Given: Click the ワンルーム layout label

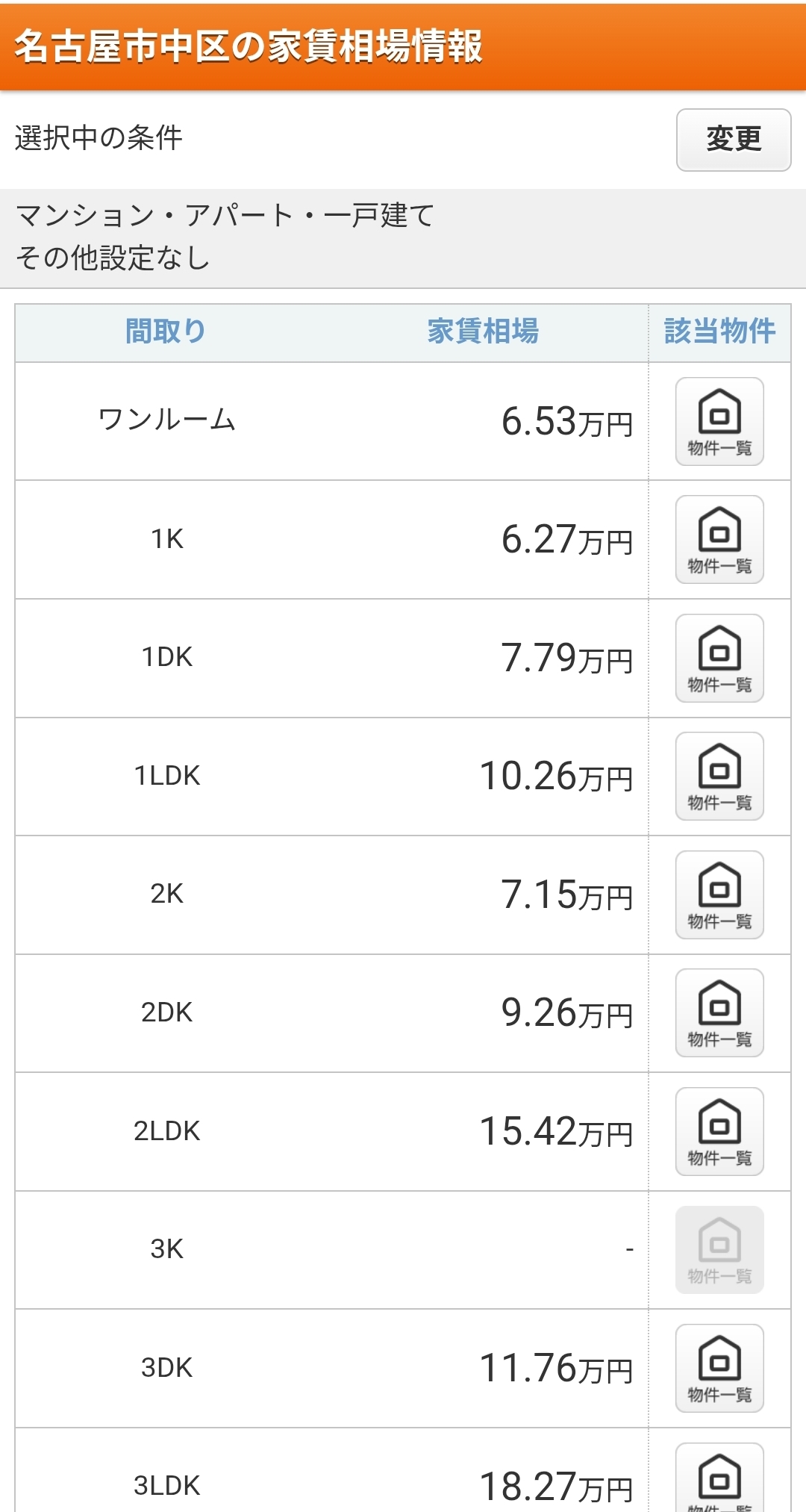Looking at the screenshot, I should pos(167,420).
